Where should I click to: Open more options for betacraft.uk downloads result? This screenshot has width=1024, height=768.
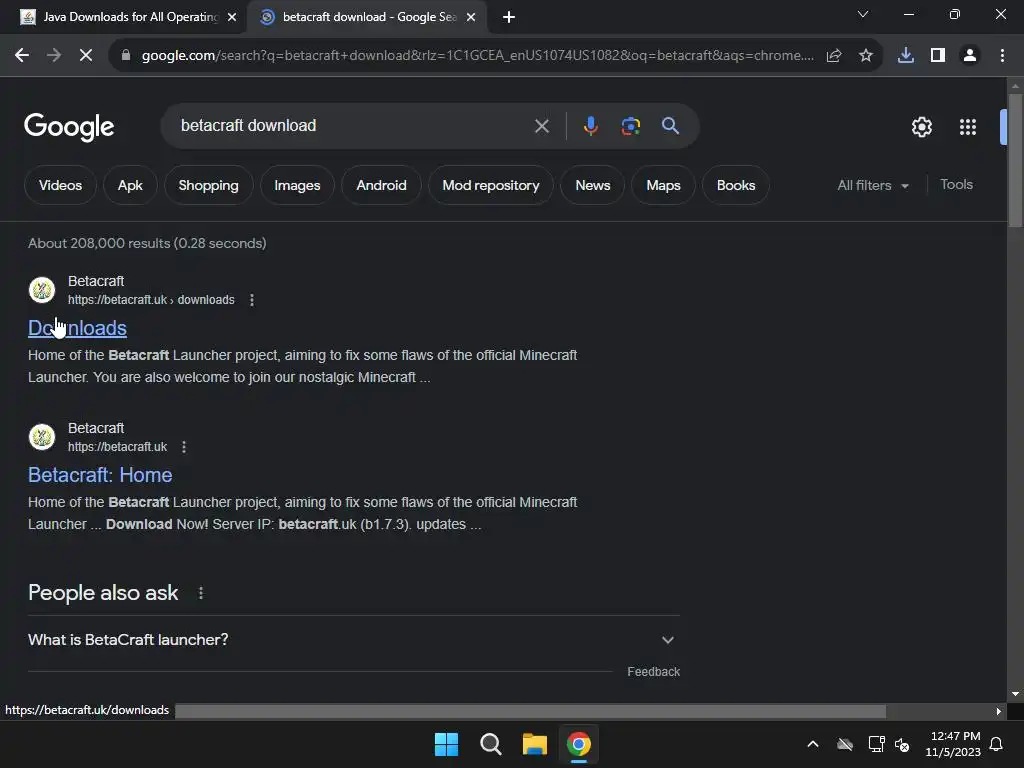(252, 300)
